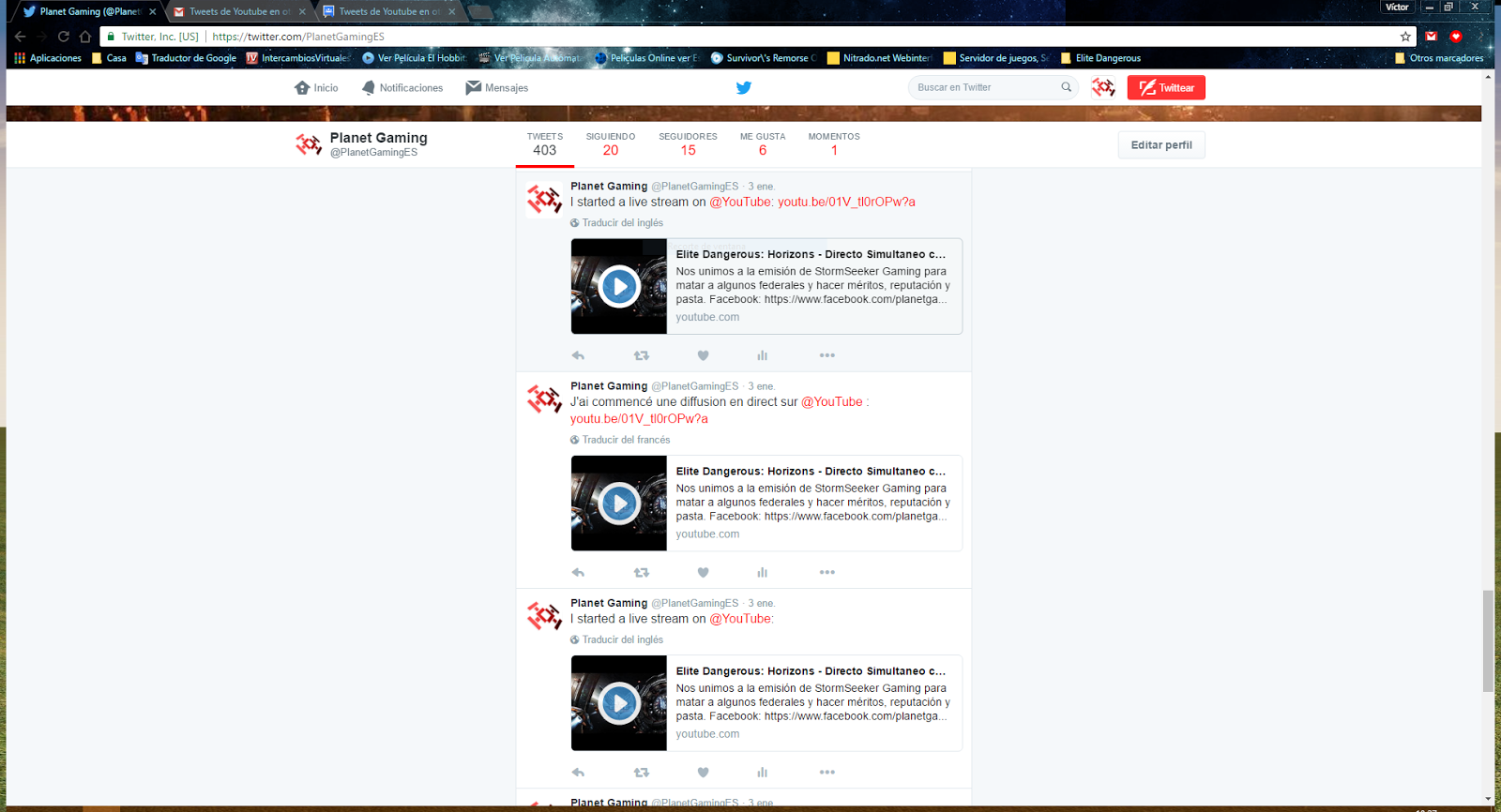Reply to the third live stream tweet
The width and height of the screenshot is (1501, 812).
click(578, 773)
